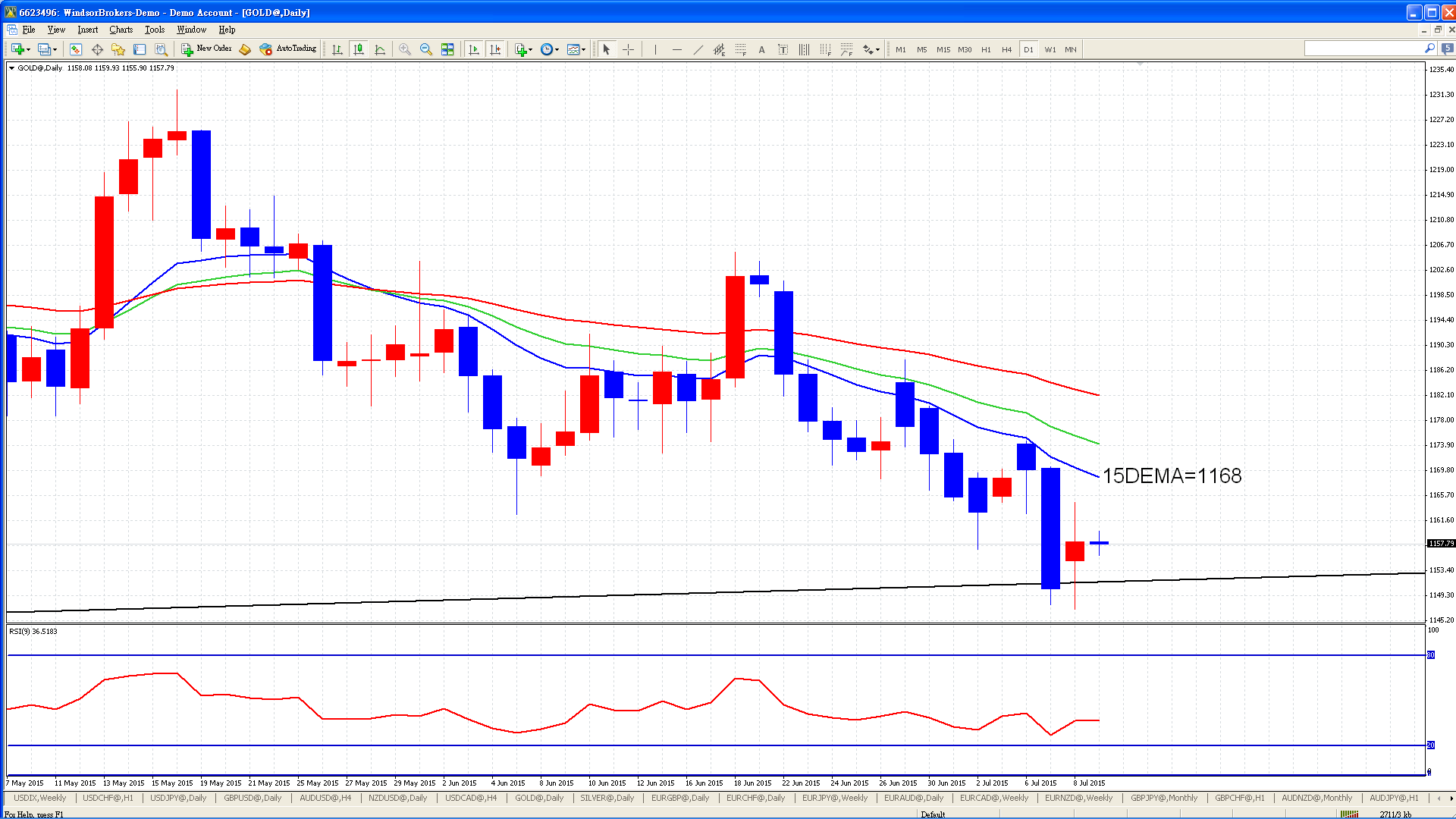Switch timeframe to M15
This screenshot has height=819, width=1456.
943,49
